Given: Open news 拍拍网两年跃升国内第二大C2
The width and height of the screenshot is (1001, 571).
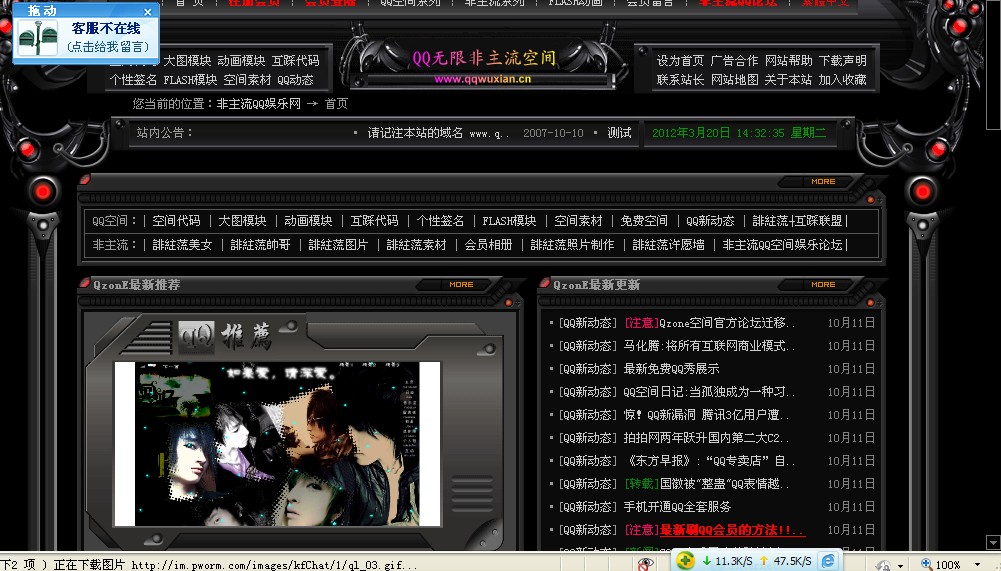Looking at the screenshot, I should click(x=707, y=438).
